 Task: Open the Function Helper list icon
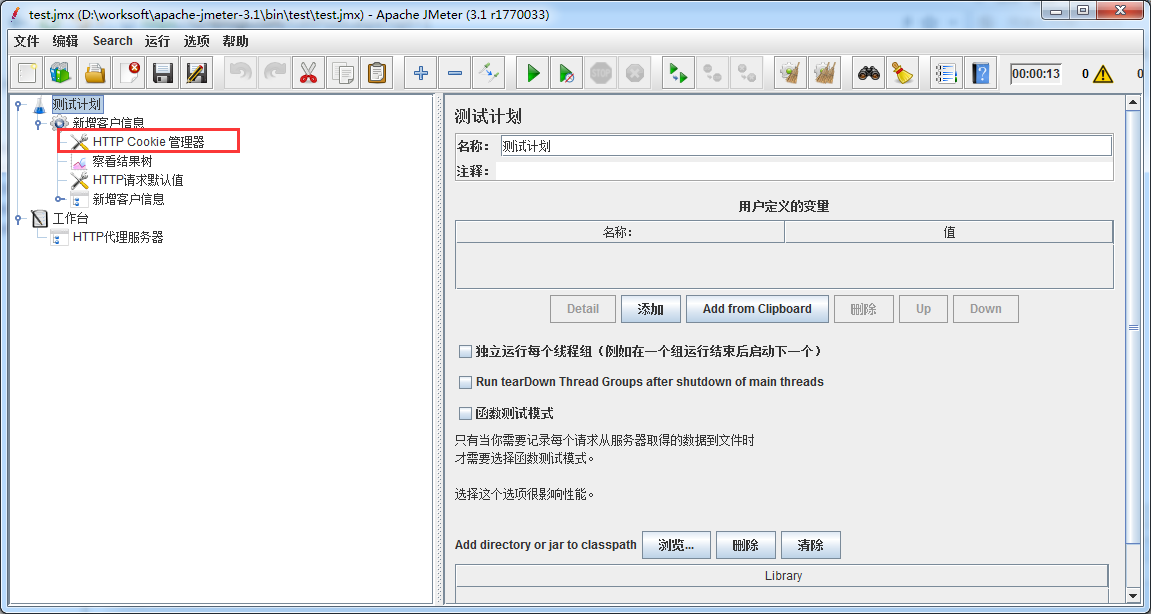pos(947,73)
